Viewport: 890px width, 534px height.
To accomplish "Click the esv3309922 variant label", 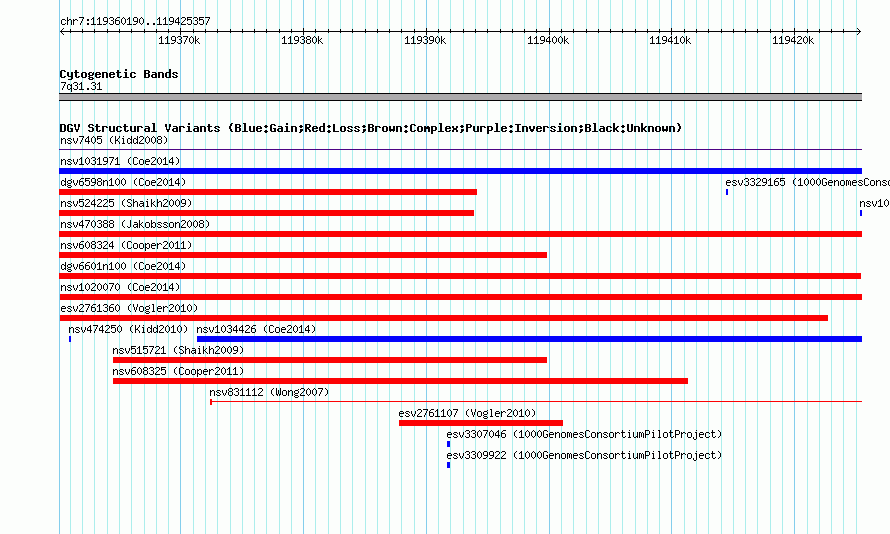I will (x=584, y=455).
